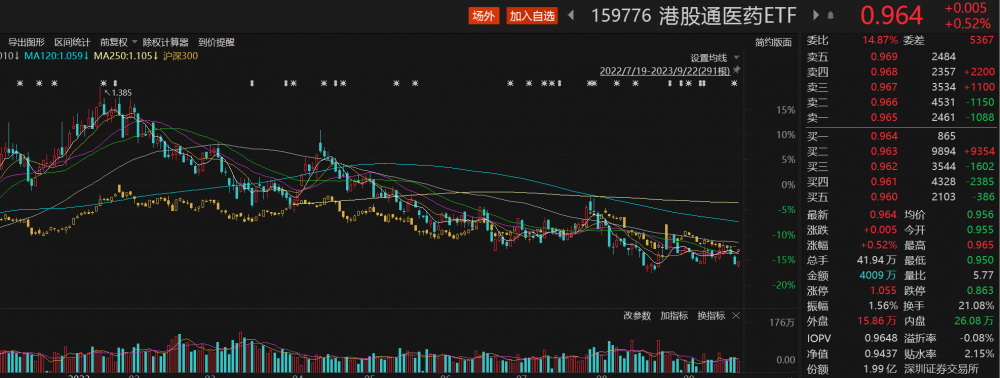
Task: Click the 2022/7/19-2023/9/22 date range link
Action: (665, 70)
